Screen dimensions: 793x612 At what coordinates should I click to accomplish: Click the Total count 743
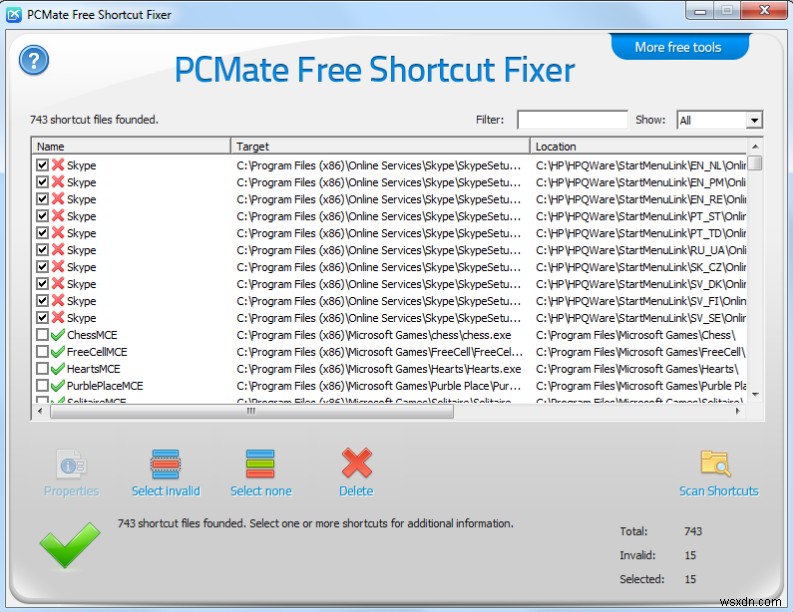click(x=693, y=531)
